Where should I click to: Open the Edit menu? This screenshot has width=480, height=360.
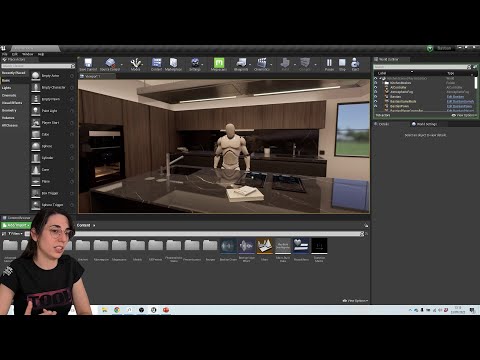point(15,54)
